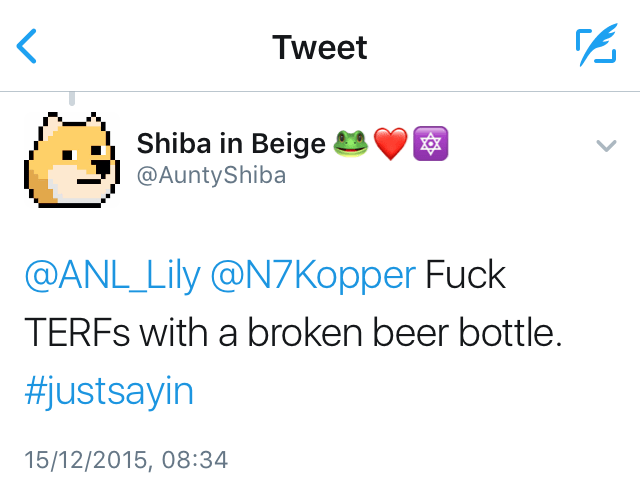This screenshot has width=640, height=491.
Task: Tap the Tweet title in header
Action: click(320, 47)
